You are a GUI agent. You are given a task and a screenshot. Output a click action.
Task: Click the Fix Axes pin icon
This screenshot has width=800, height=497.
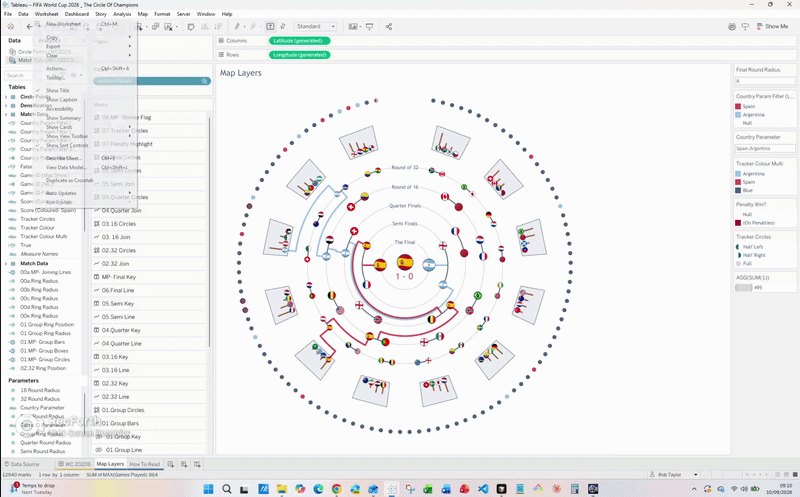click(283, 27)
